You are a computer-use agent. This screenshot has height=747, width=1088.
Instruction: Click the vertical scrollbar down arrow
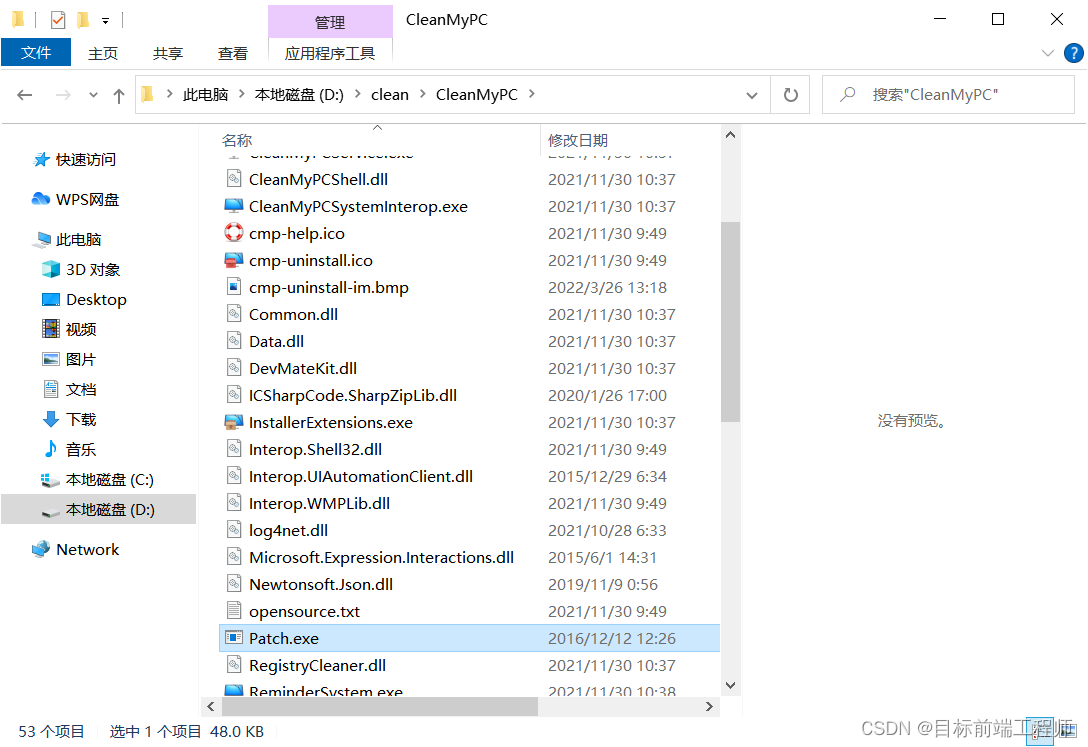[x=730, y=686]
